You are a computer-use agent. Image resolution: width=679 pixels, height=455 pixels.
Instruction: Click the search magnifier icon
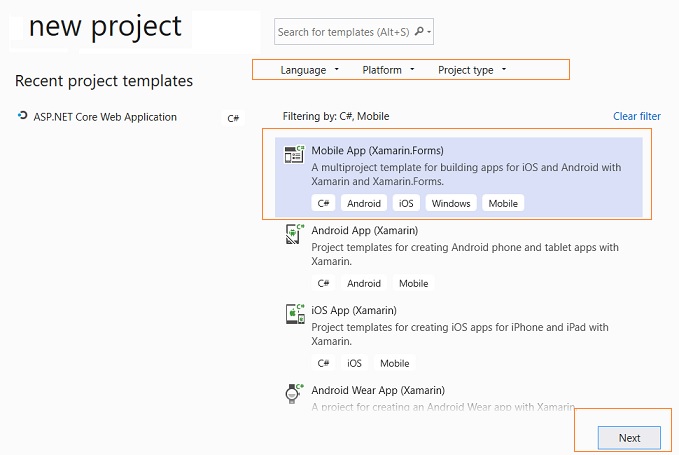coord(419,32)
